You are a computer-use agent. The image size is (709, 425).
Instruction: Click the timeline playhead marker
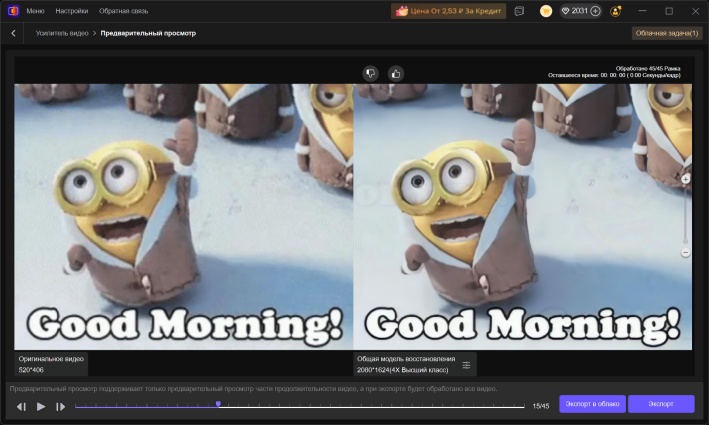click(x=218, y=404)
